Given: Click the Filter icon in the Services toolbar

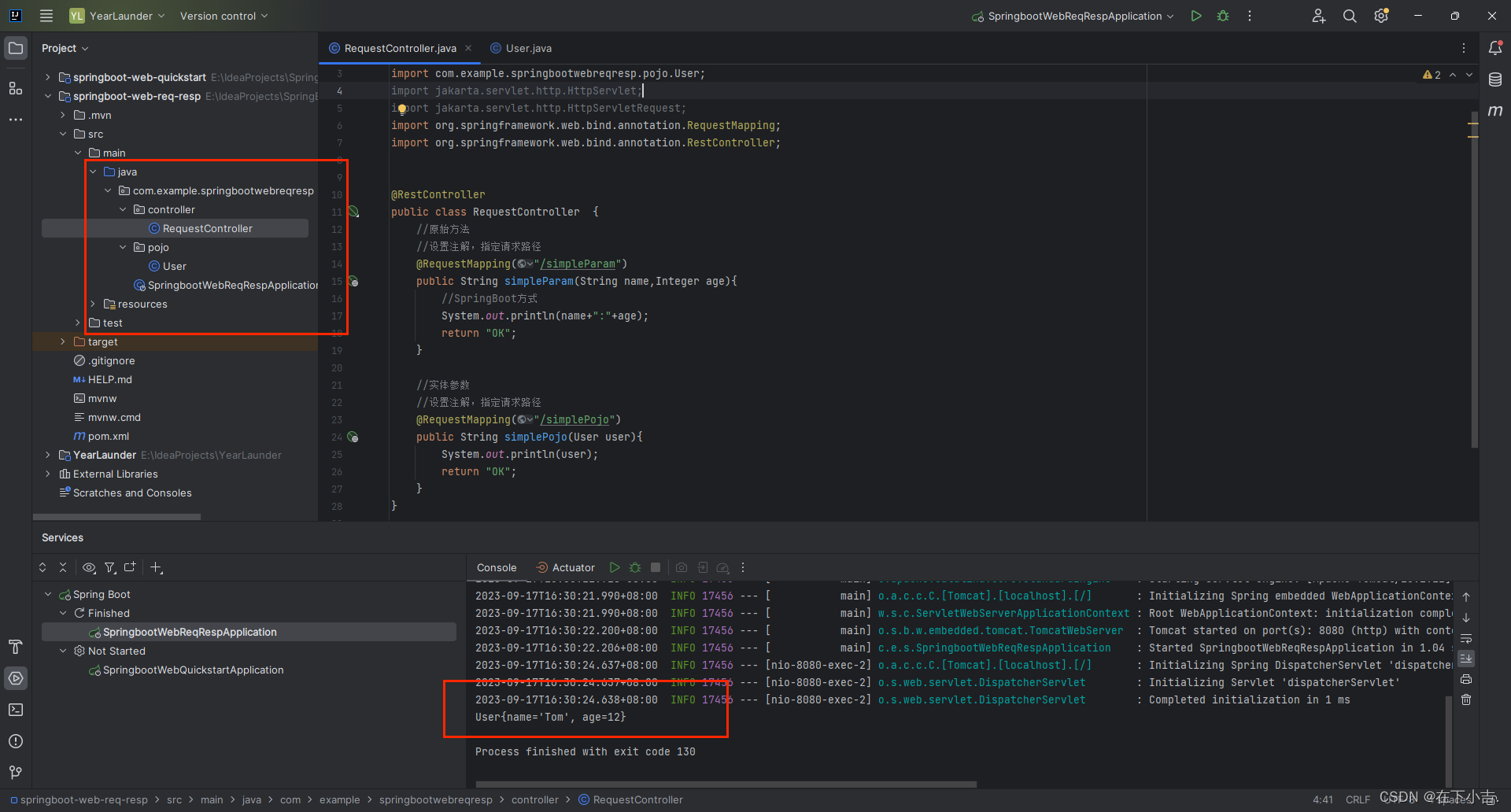Looking at the screenshot, I should click(x=110, y=567).
